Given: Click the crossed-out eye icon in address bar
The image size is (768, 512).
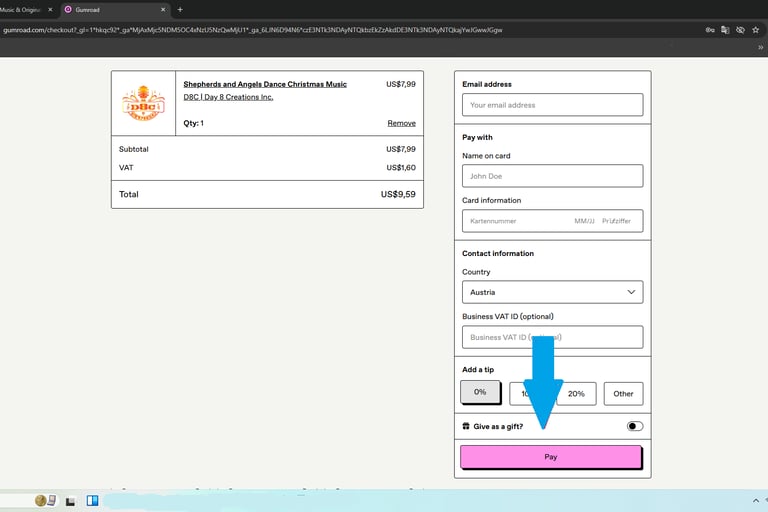Looking at the screenshot, I should click(740, 30).
